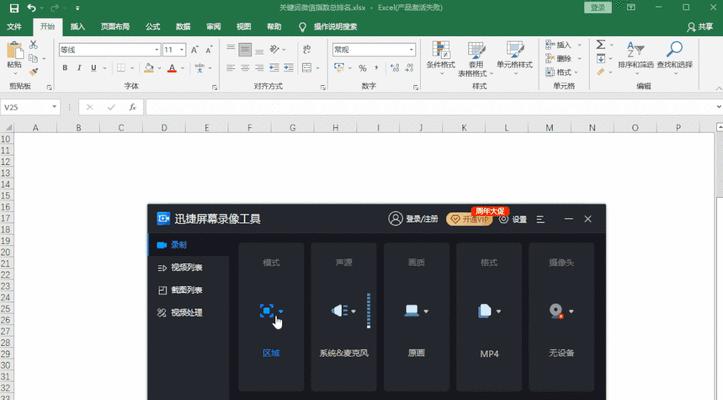The image size is (723, 400).
Task: Undo the last action in Excel
Action: pyautogui.click(x=31, y=8)
